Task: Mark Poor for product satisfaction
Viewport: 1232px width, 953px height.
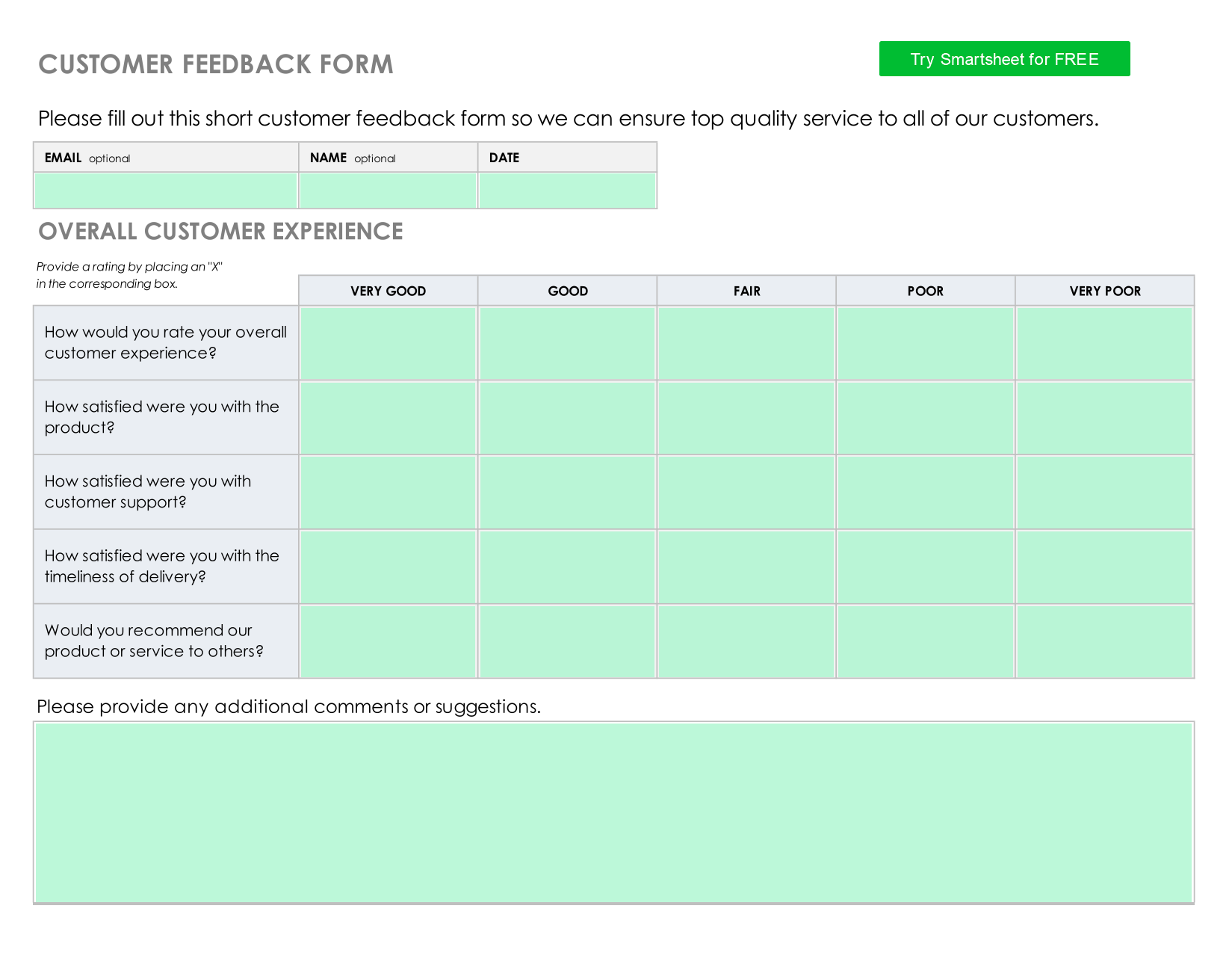Action: pyautogui.click(x=926, y=418)
